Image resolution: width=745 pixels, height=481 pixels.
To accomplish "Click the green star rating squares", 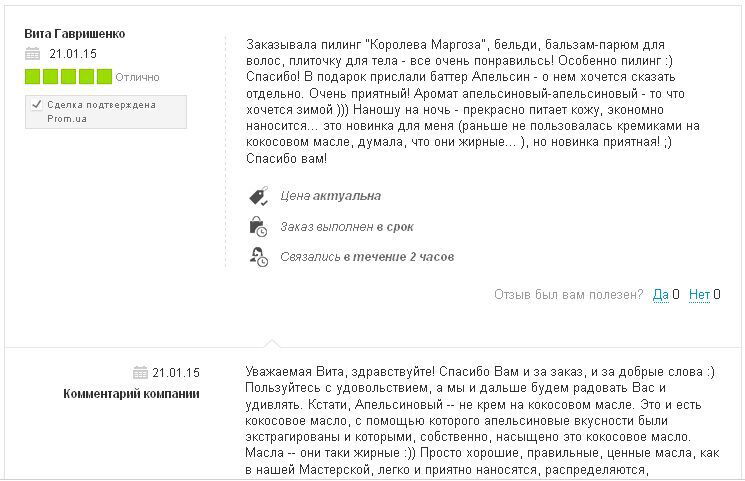I will (x=68, y=77).
